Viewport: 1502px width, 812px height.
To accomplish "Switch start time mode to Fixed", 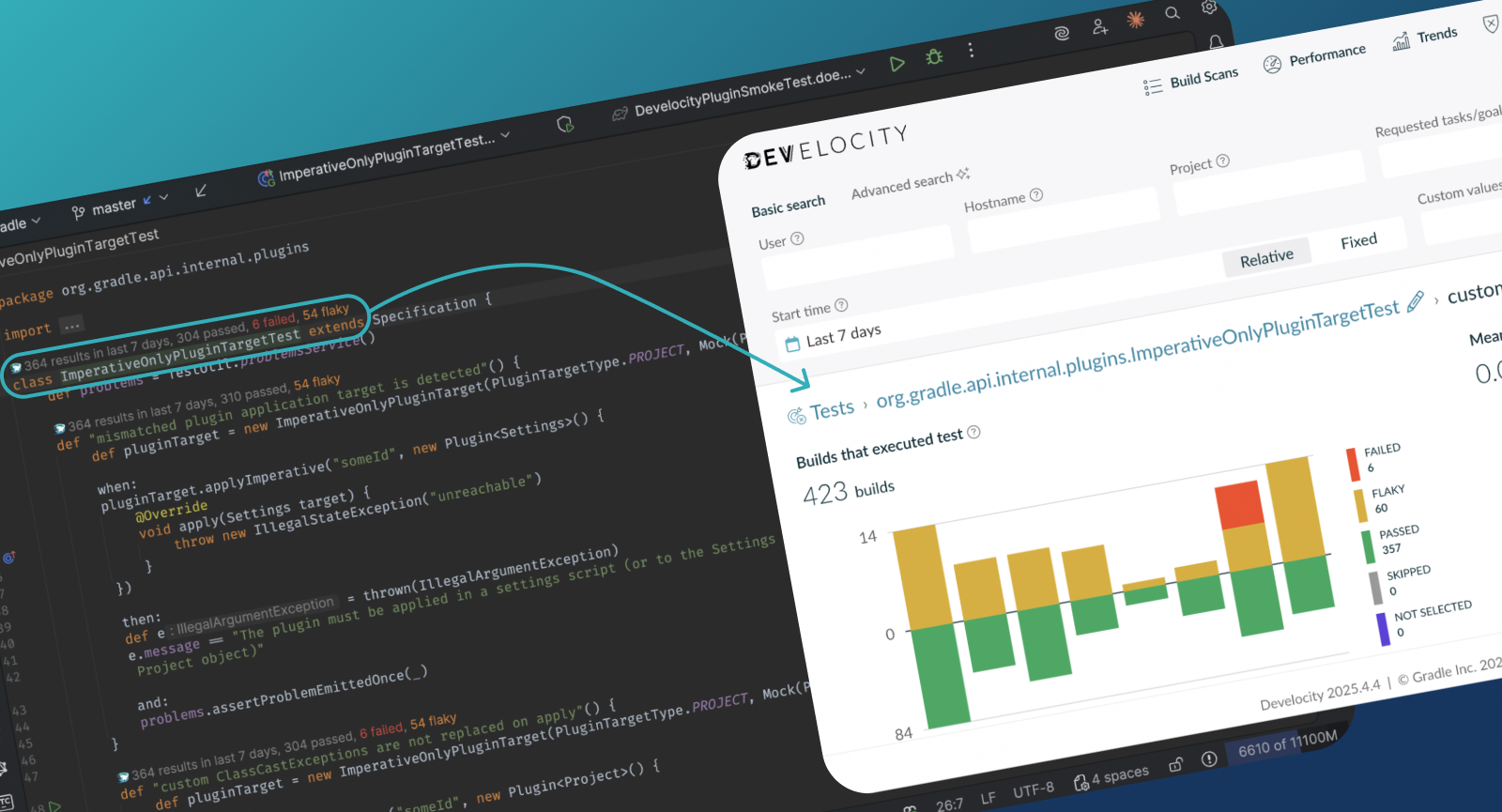I will pos(1358,241).
